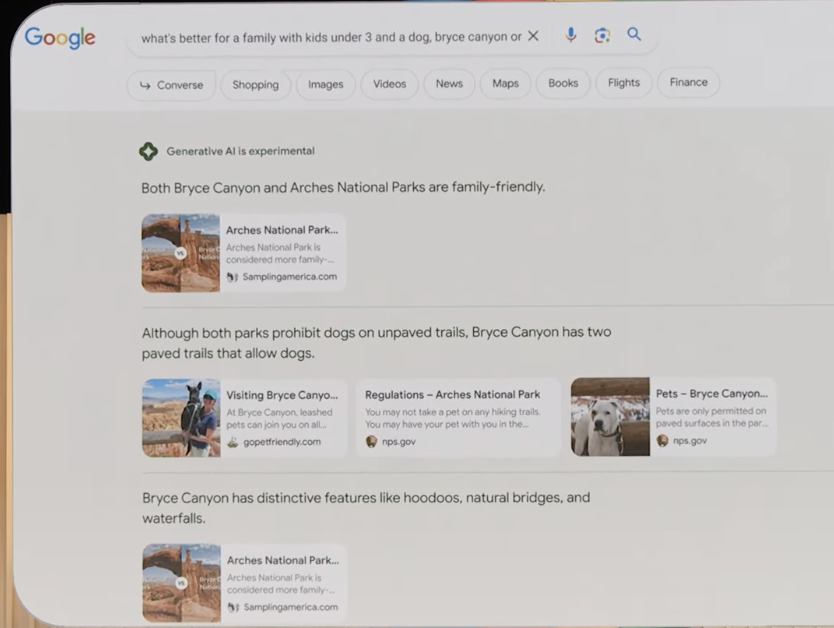The image size is (834, 628).
Task: Click the gopetfriendly.com favicon
Action: point(232,442)
